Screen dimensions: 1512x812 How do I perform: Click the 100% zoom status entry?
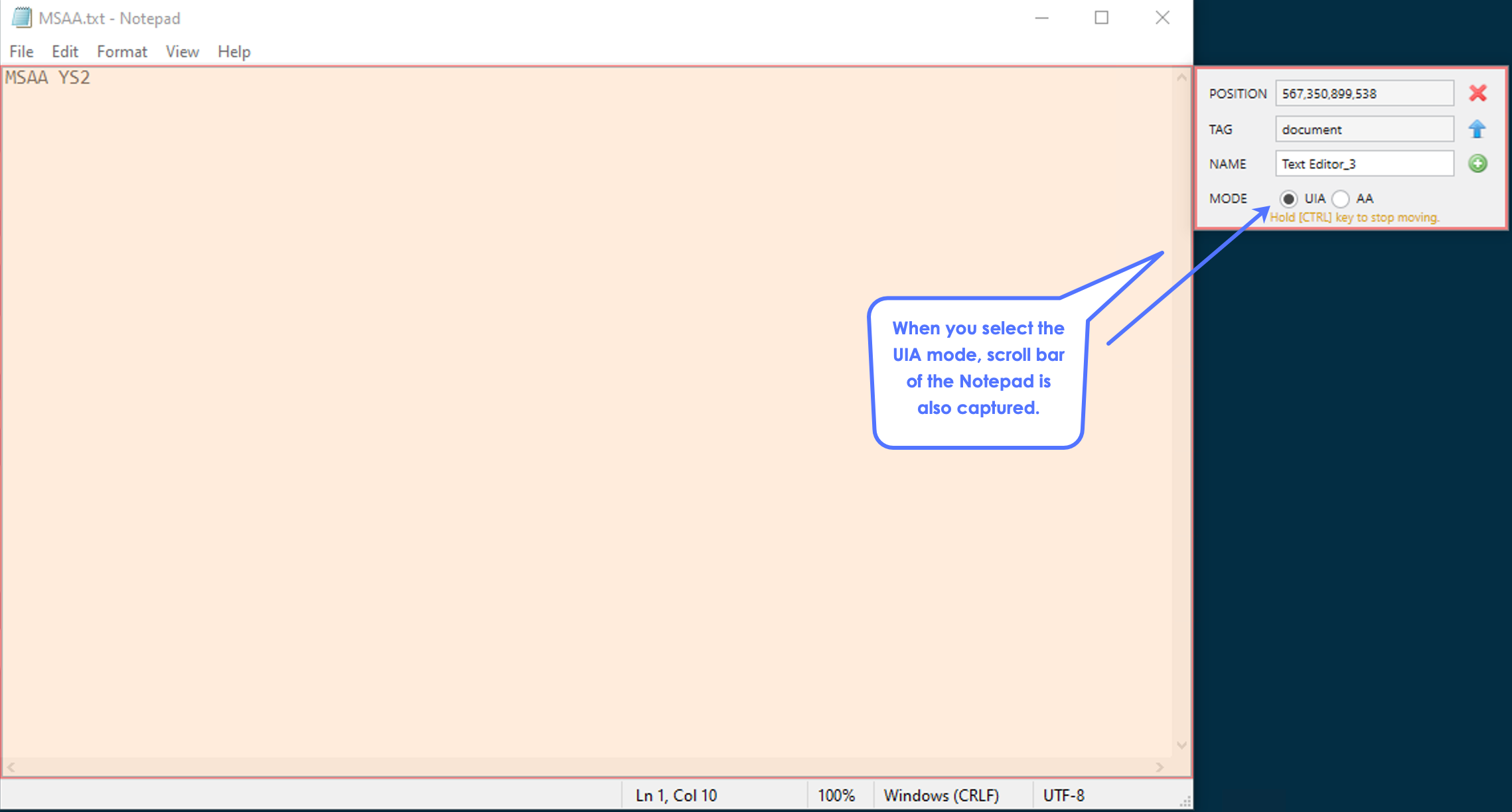coord(836,795)
